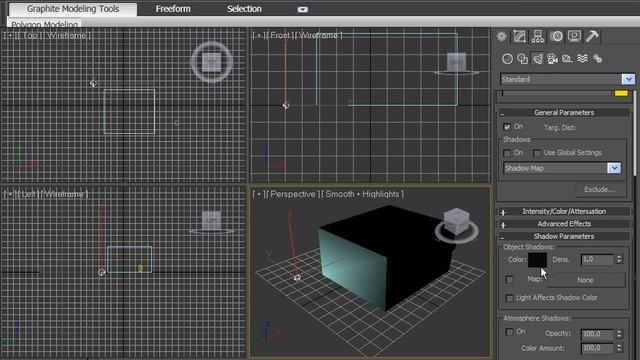
Task: Select the Space Warps category icon
Action: coord(582,59)
